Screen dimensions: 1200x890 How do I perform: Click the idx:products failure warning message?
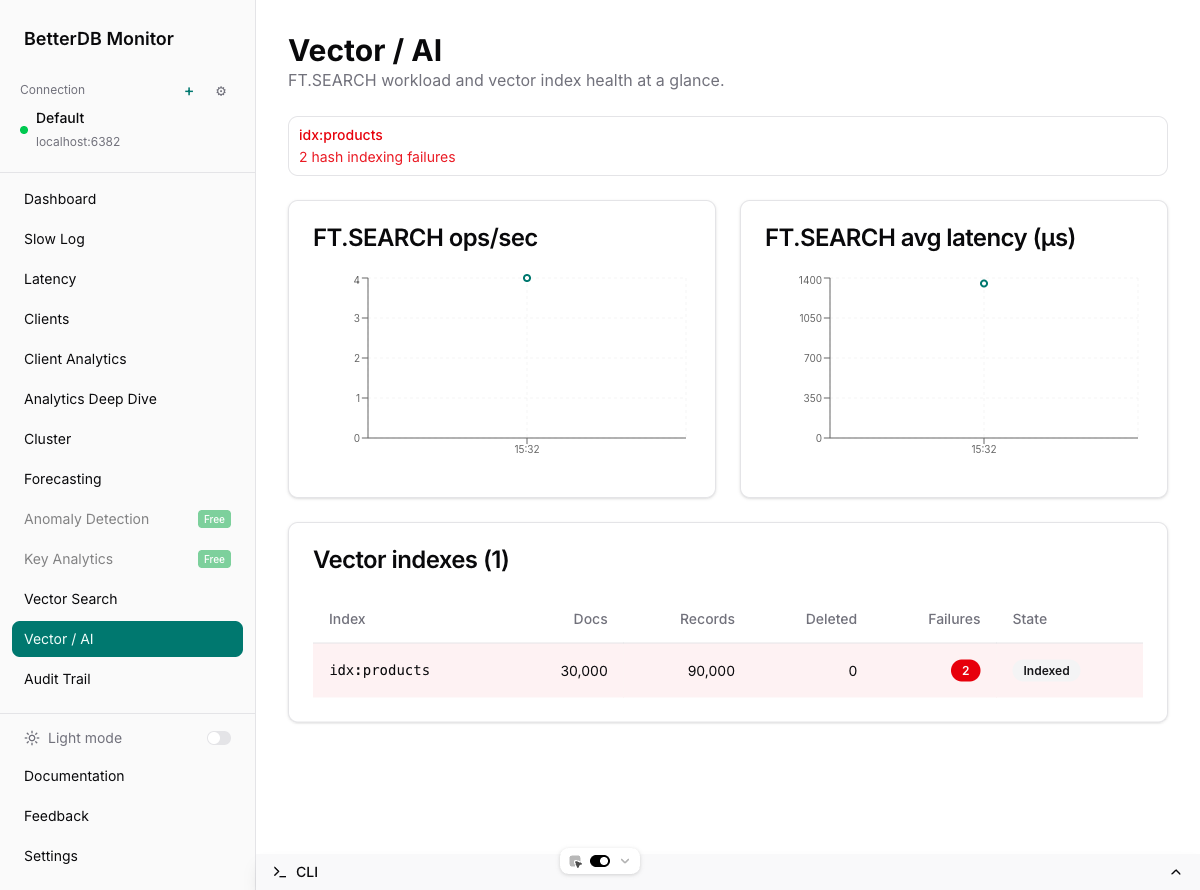377,146
